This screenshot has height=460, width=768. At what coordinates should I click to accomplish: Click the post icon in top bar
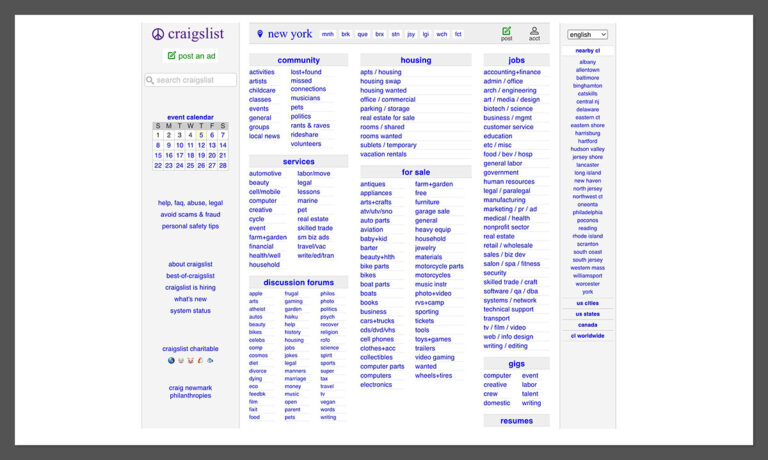pyautogui.click(x=506, y=31)
